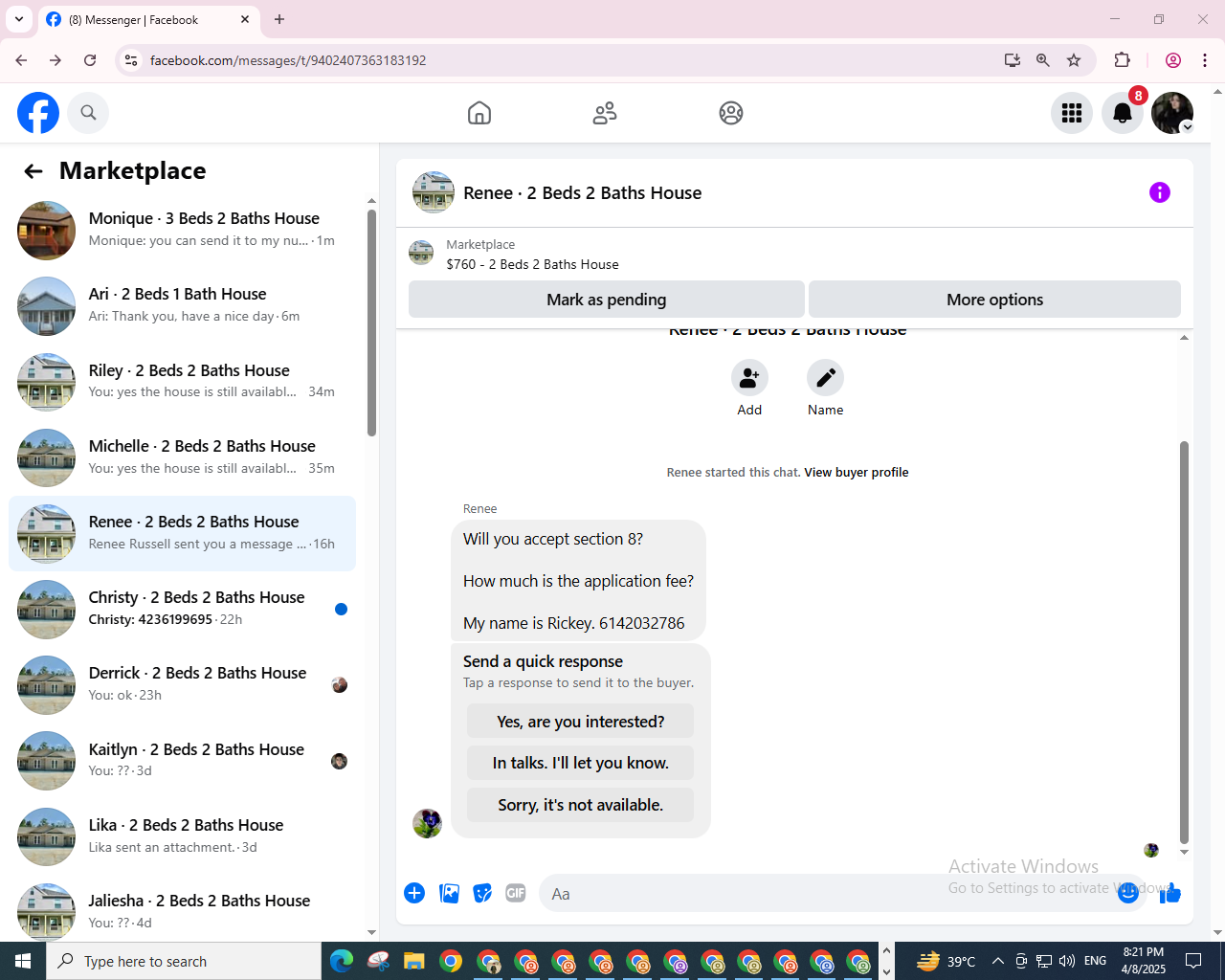Image resolution: width=1225 pixels, height=980 pixels.
Task: Open Kaitlyn 2 Beds 2 Baths conversation
Action: [182, 761]
